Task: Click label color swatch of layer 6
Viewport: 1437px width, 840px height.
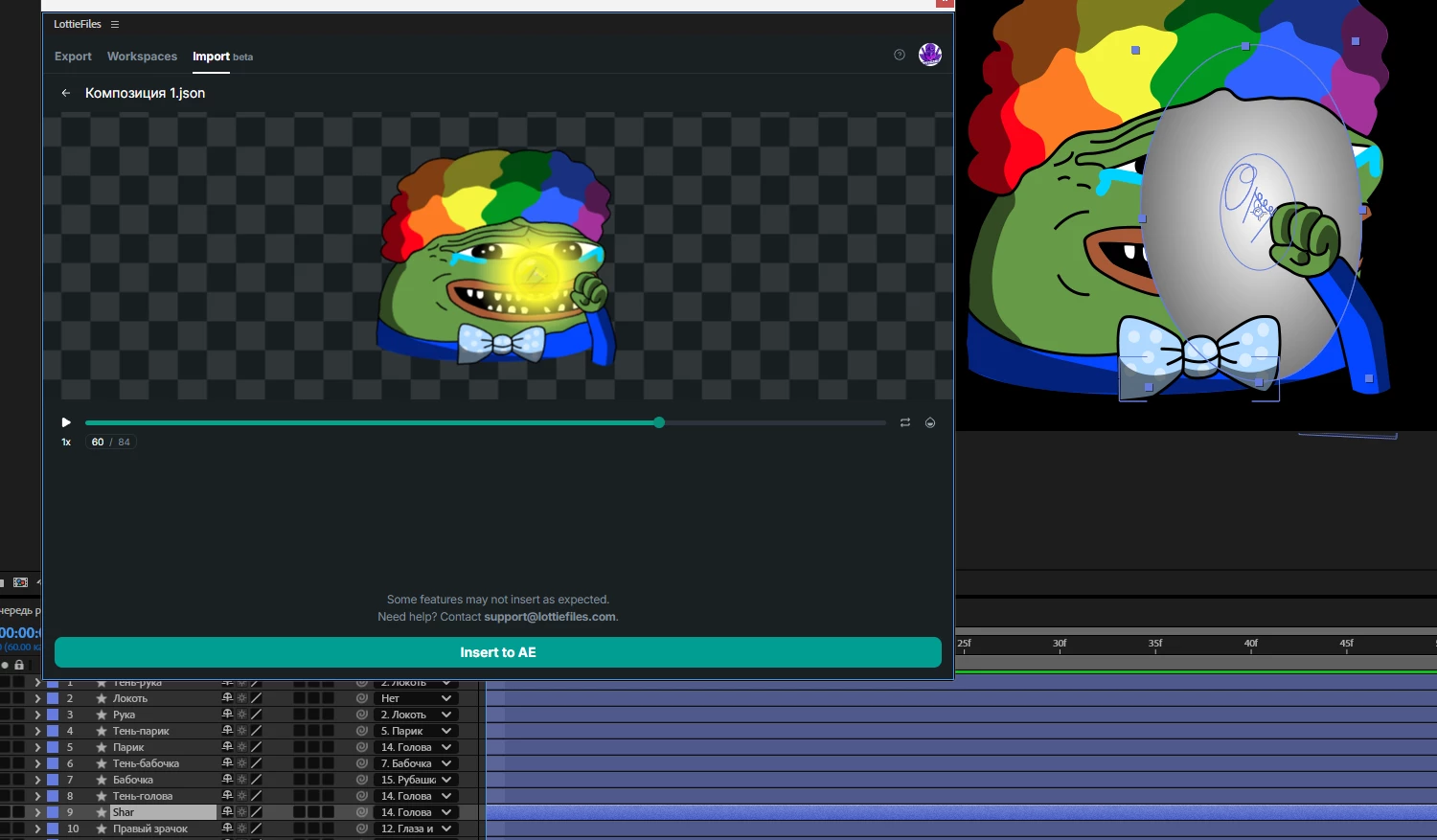Action: 53,763
